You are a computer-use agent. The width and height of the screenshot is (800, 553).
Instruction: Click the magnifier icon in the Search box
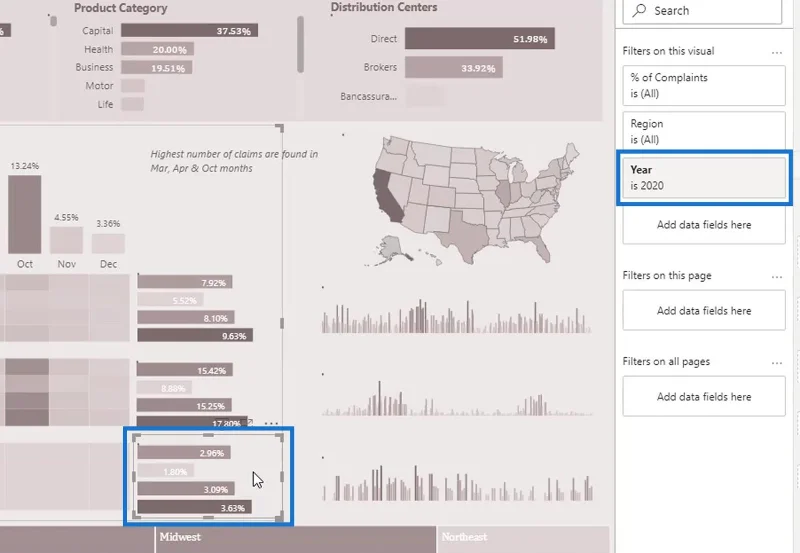point(639,10)
